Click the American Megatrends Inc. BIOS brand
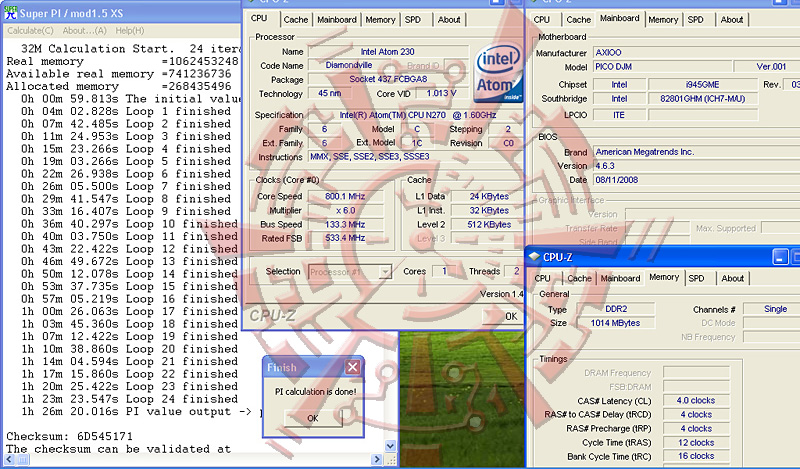The image size is (800, 469). click(696, 152)
